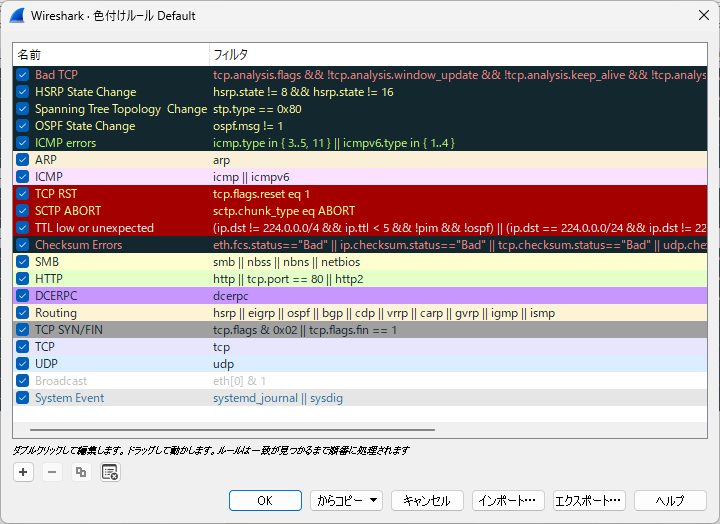This screenshot has height=524, width=720.
Task: Click the OK button
Action: (x=265, y=501)
